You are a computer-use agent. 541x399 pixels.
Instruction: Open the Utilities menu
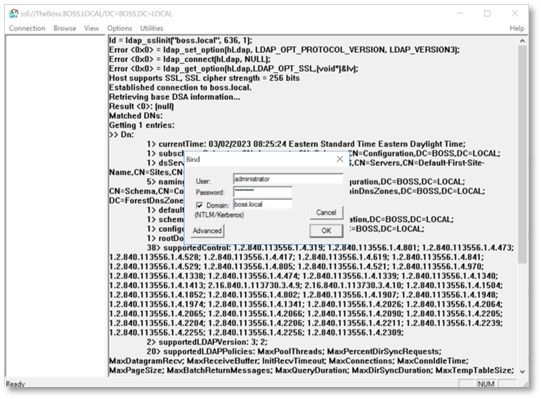[x=151, y=28]
